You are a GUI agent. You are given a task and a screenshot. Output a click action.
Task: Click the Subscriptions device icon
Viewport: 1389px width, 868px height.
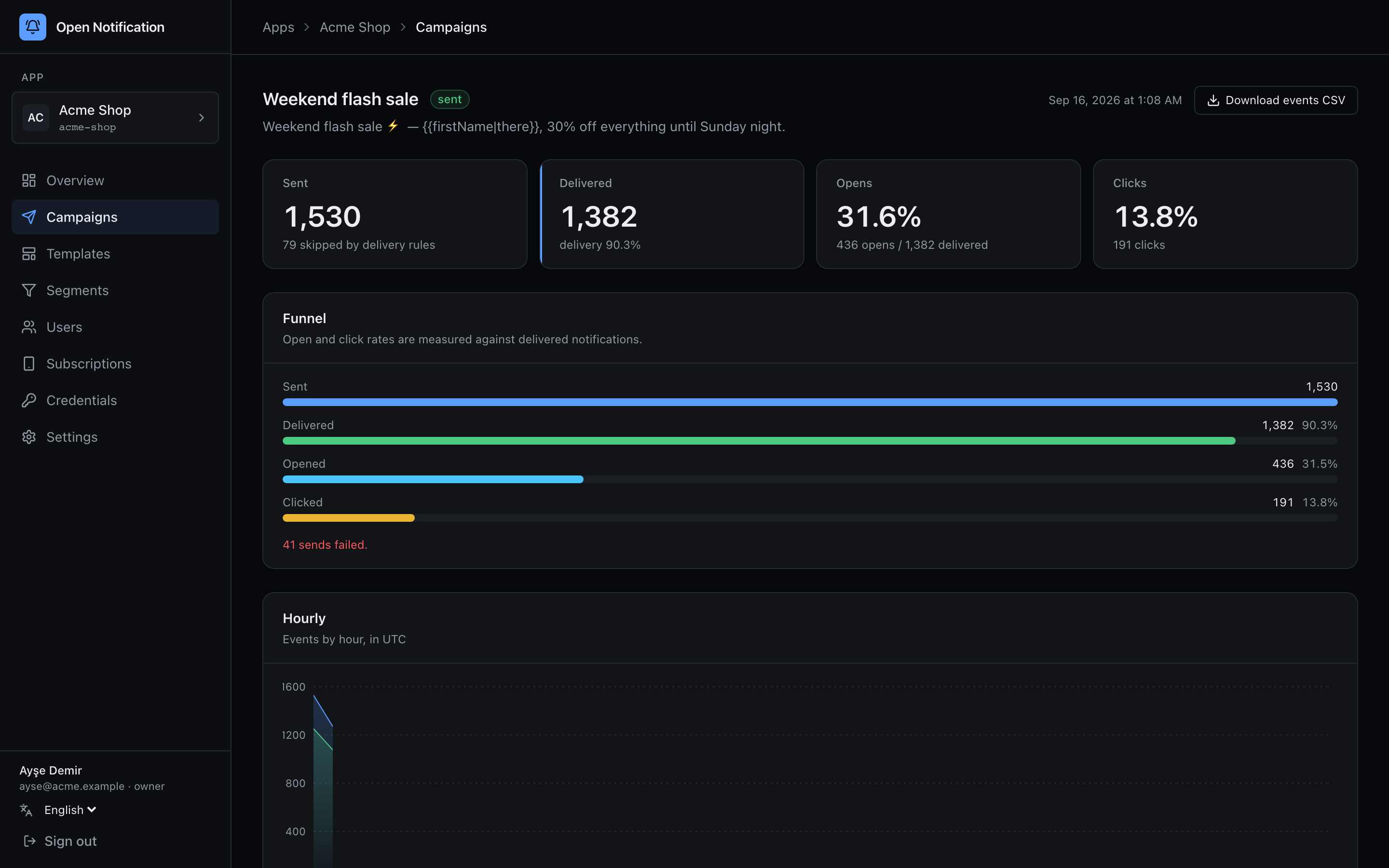click(x=29, y=364)
